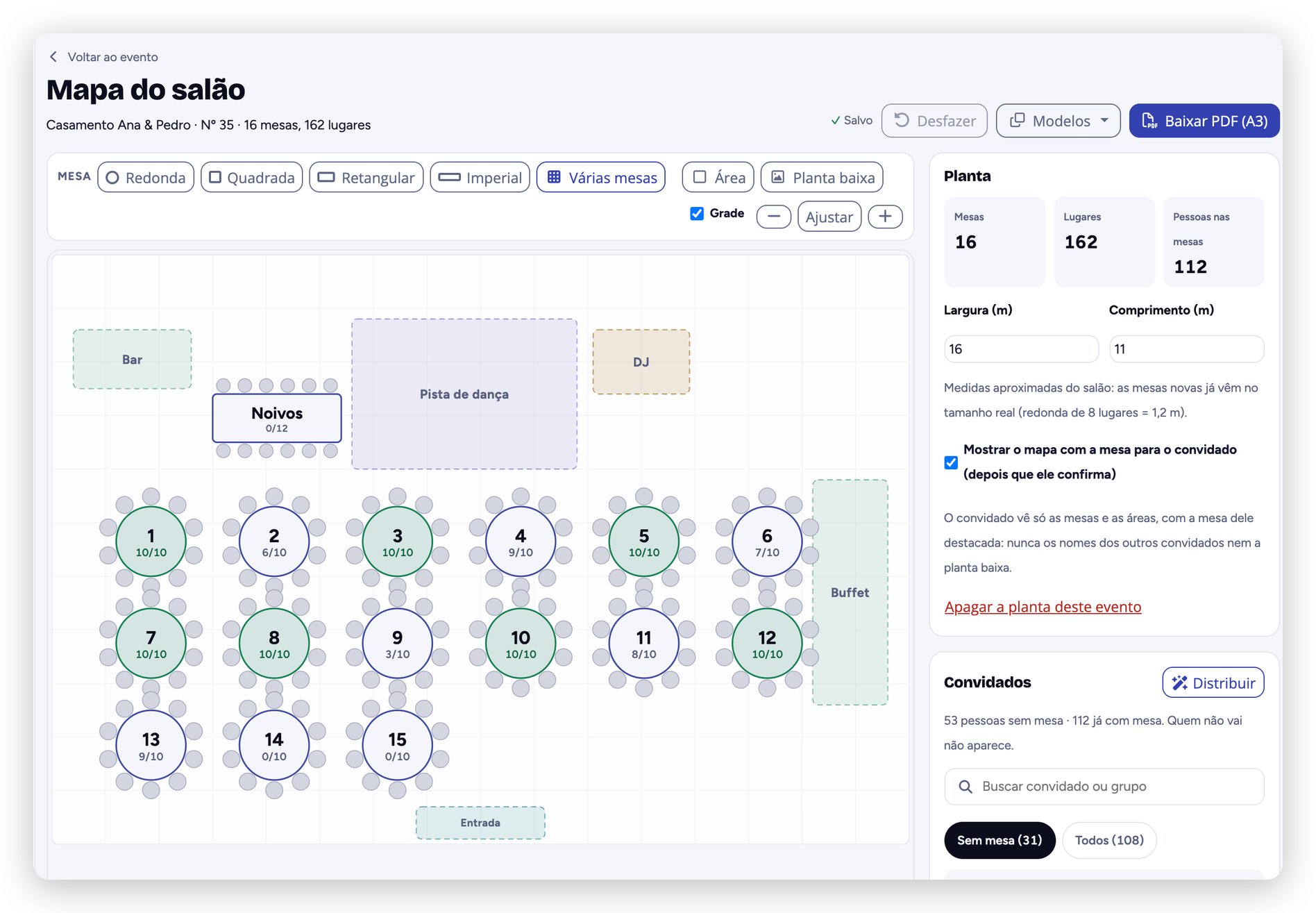Select round table 13 with 9/10
The image size is (1316, 913).
(151, 745)
